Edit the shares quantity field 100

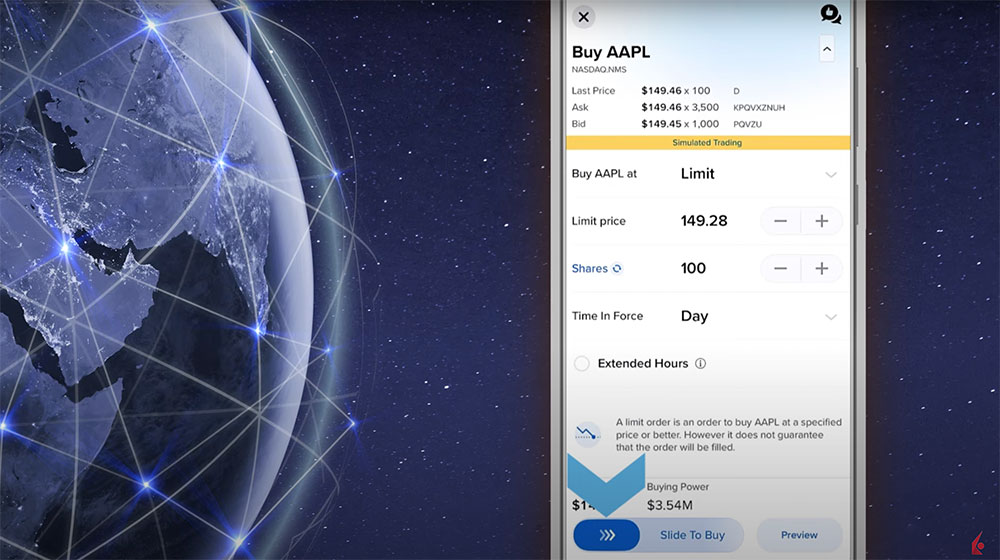(693, 269)
